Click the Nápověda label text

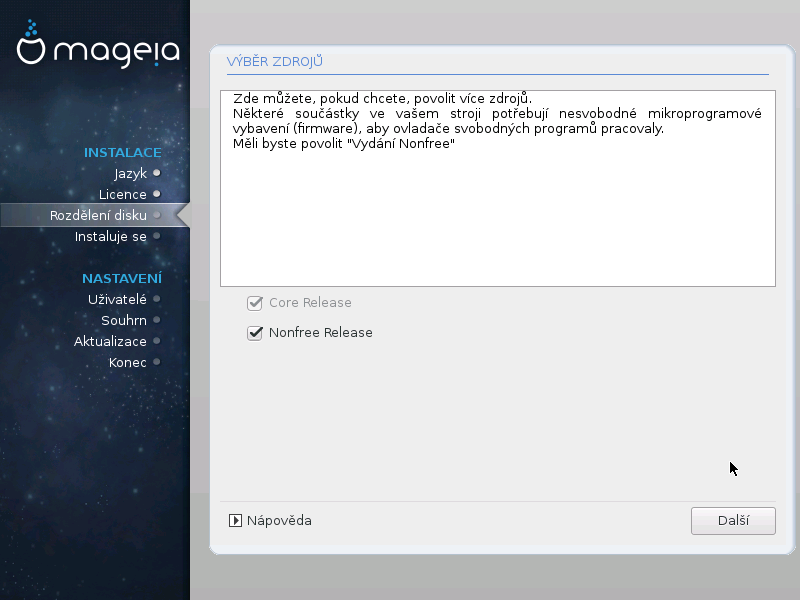tap(279, 520)
